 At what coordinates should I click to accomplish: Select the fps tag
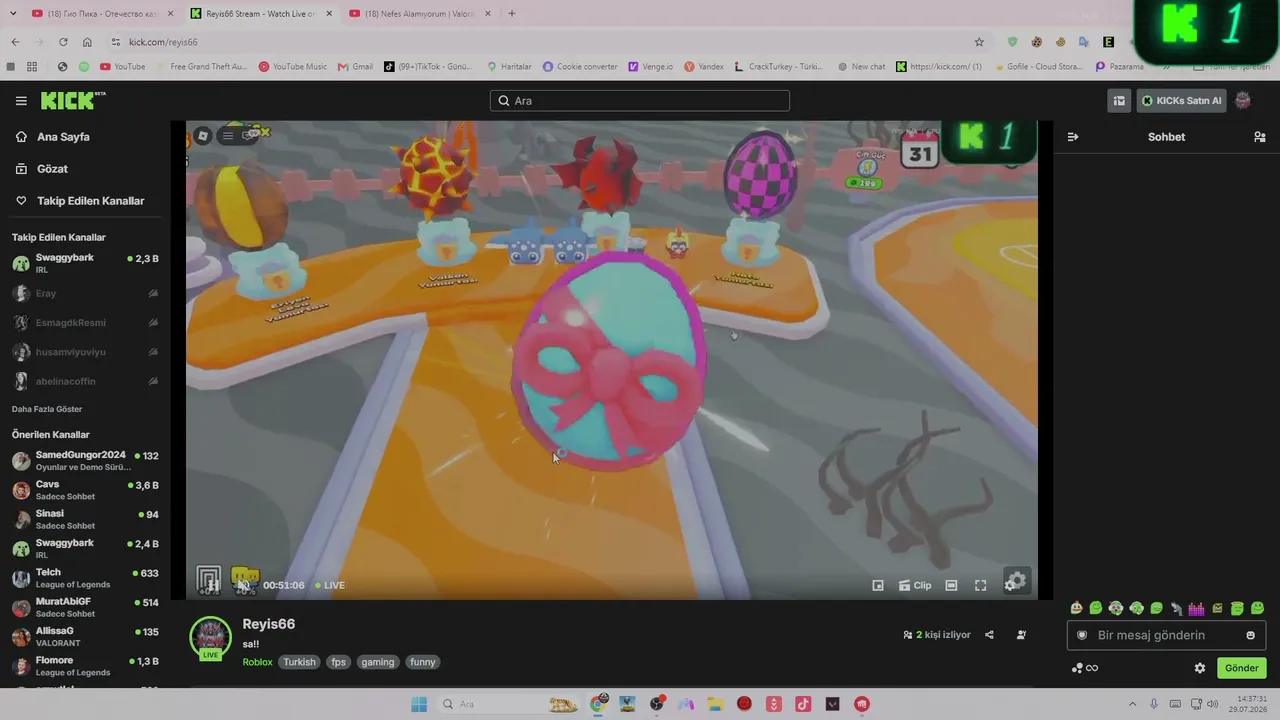tap(339, 662)
